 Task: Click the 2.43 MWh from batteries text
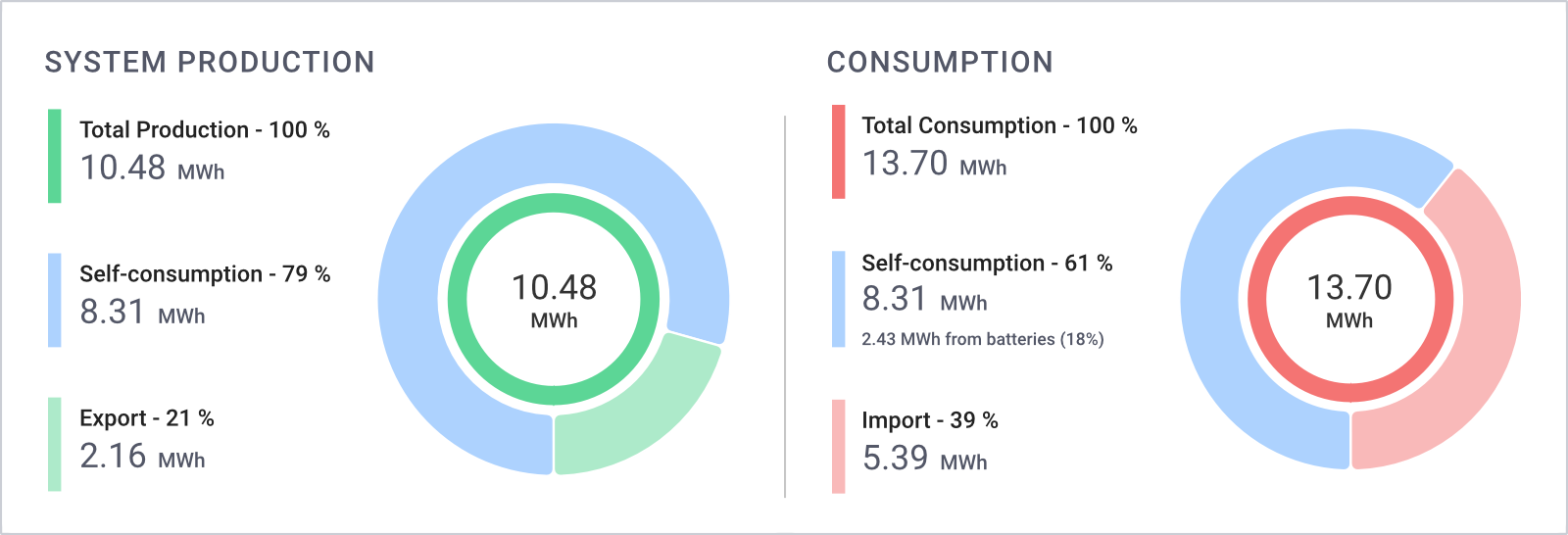983,339
